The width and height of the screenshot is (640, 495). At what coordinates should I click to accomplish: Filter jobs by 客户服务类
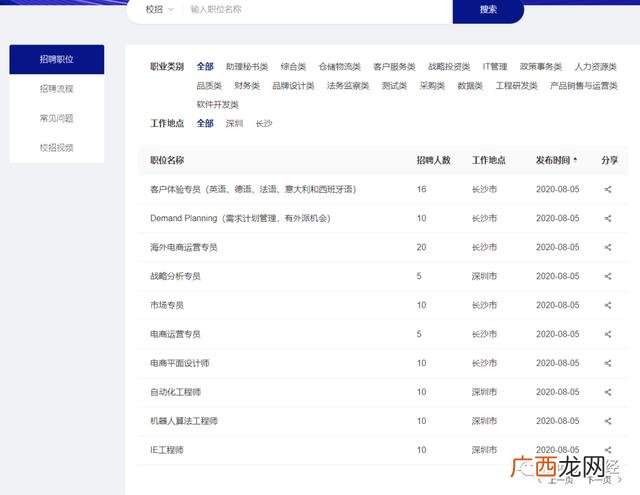tap(394, 67)
